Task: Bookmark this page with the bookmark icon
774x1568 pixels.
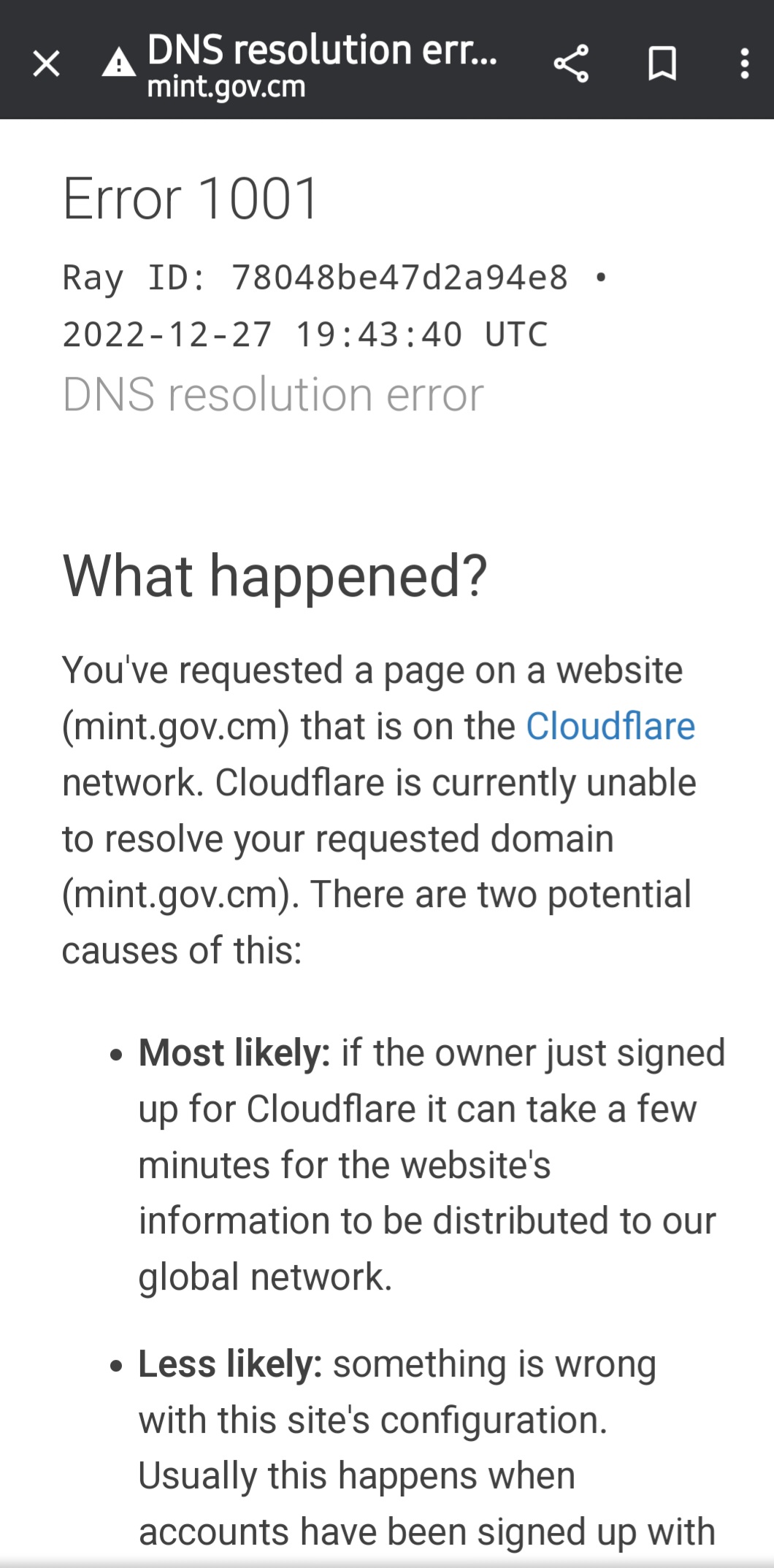Action: click(x=662, y=64)
